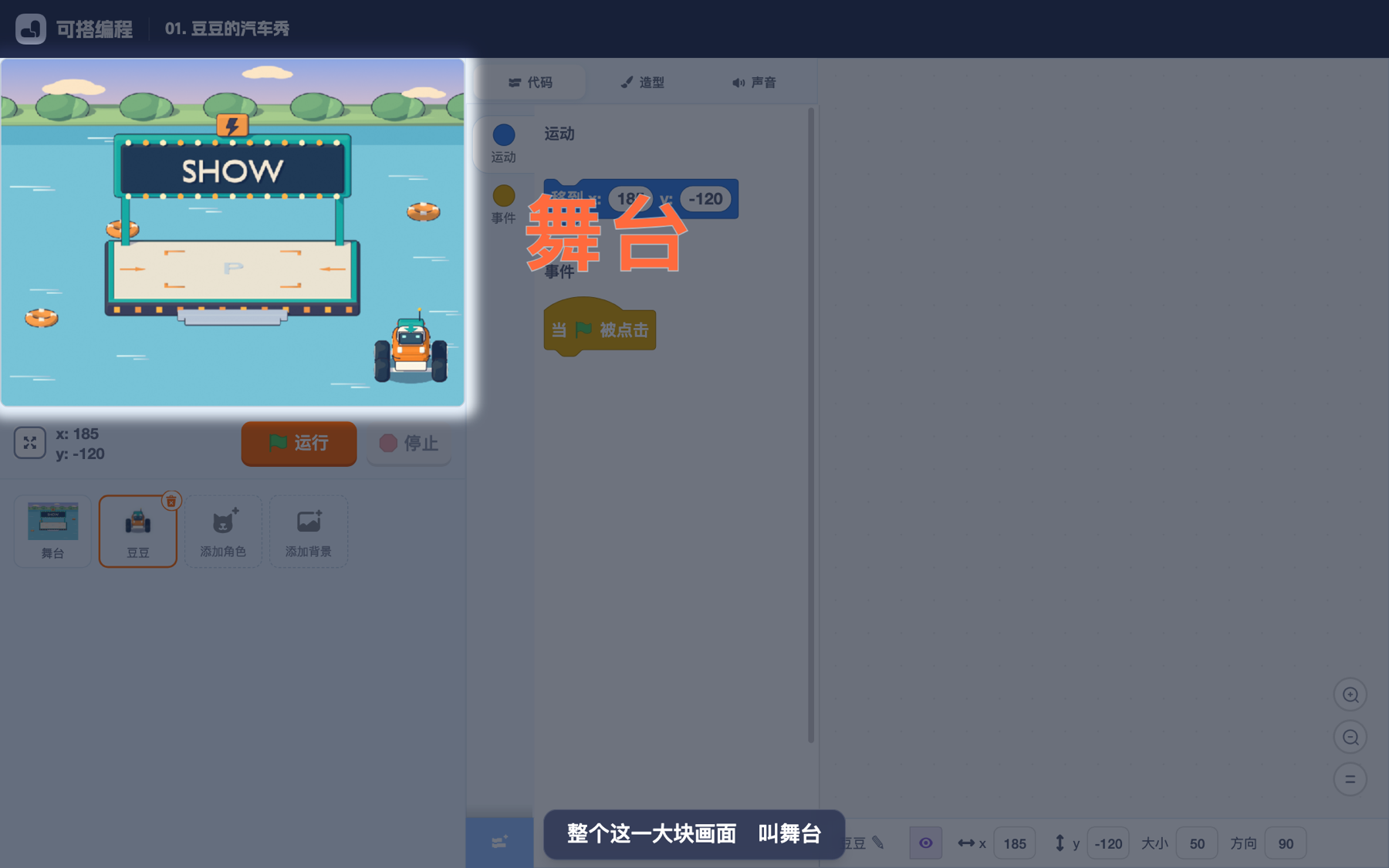The height and width of the screenshot is (868, 1389).
Task: Click the 方向 field showing 90
Action: pos(1286,843)
